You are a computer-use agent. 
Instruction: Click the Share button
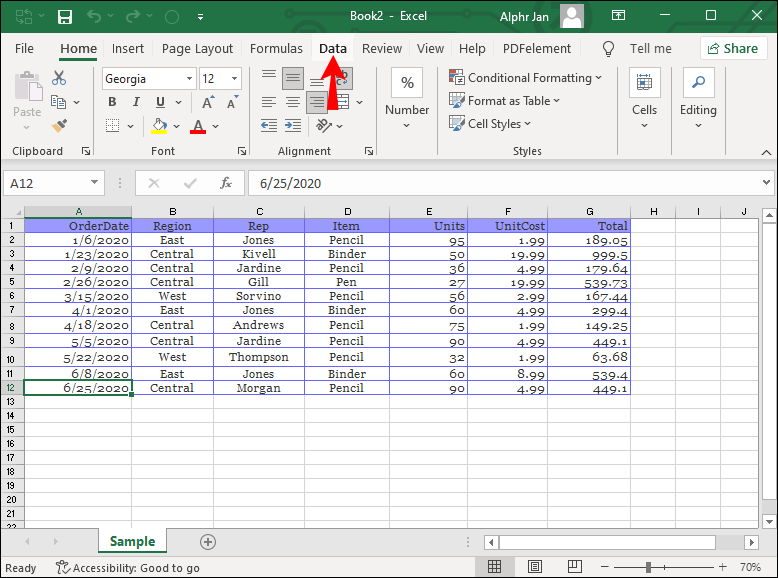[732, 48]
